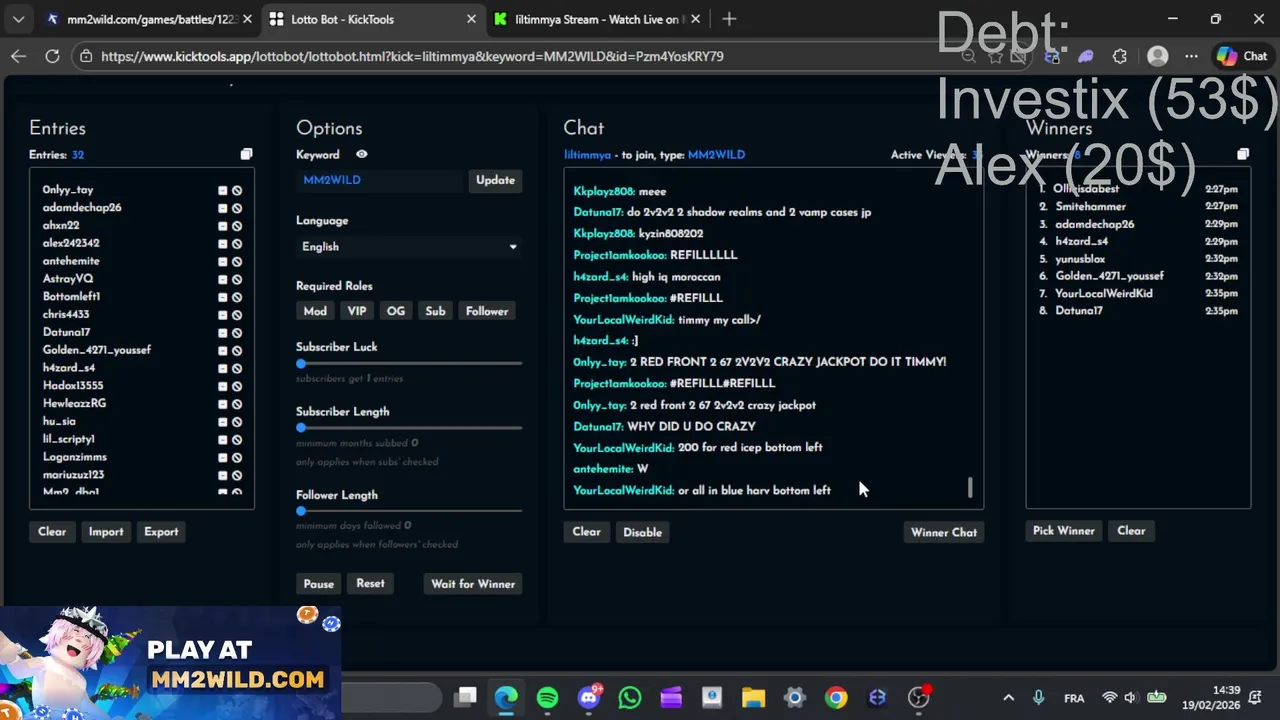This screenshot has height=720, width=1280.
Task: Open browser extensions puzzle icon
Action: pyautogui.click(x=1120, y=56)
